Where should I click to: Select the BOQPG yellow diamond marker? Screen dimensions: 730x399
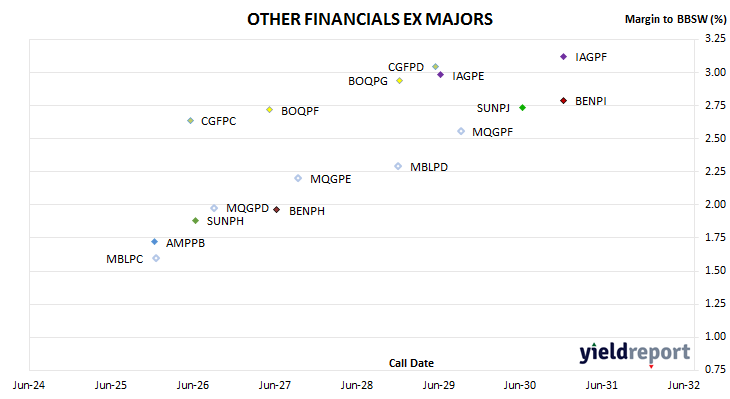click(x=399, y=81)
